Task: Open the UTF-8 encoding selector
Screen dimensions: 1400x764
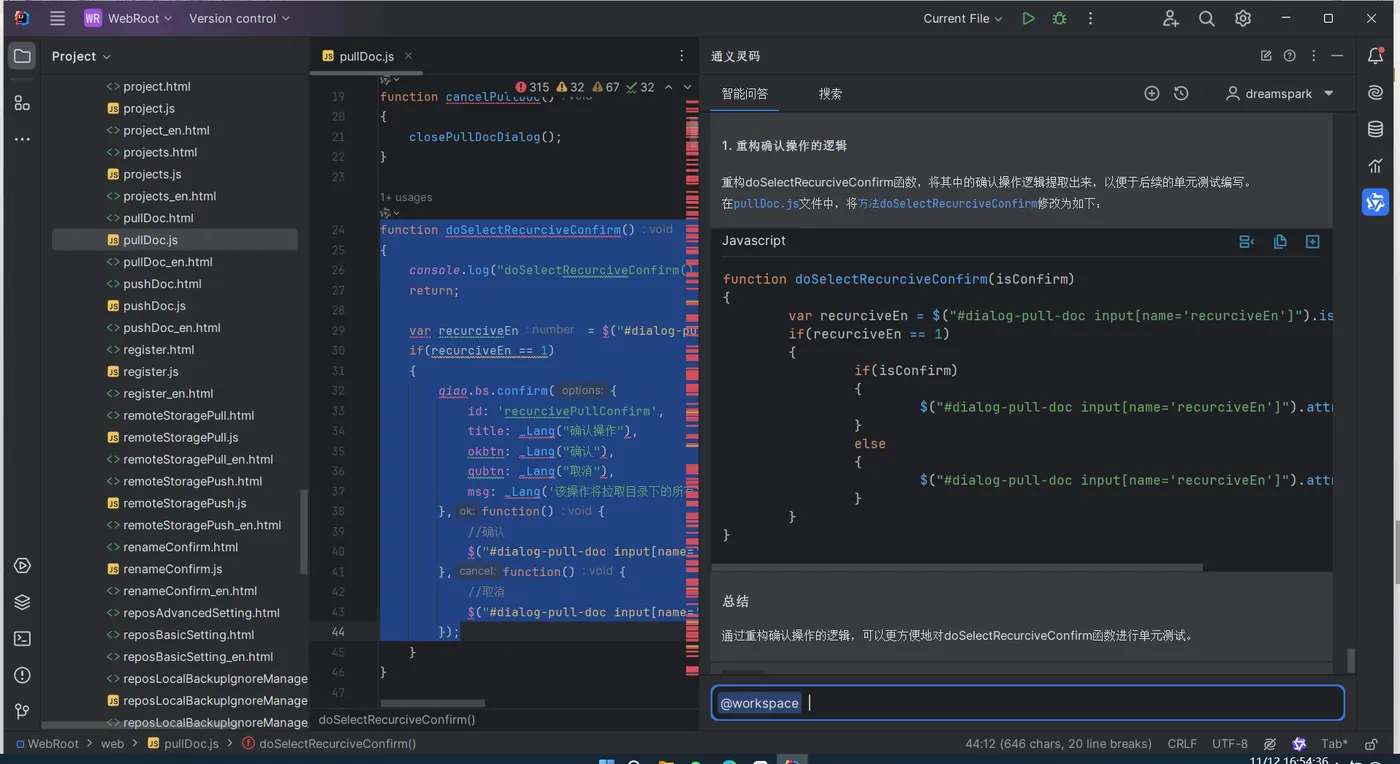Action: tap(1230, 744)
